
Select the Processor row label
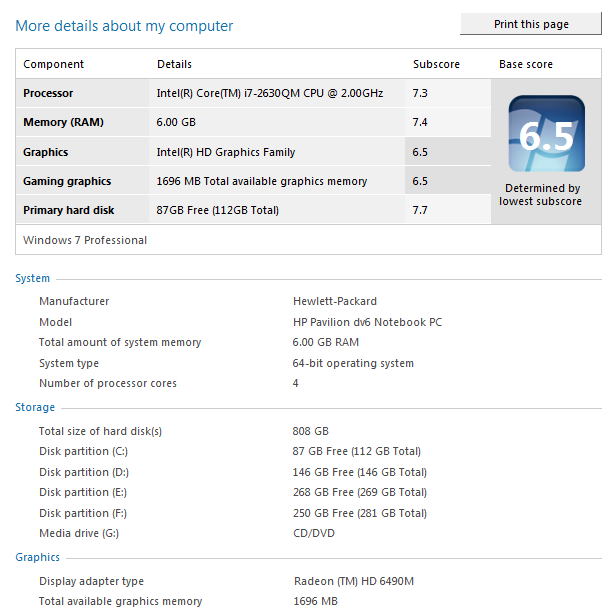48,93
